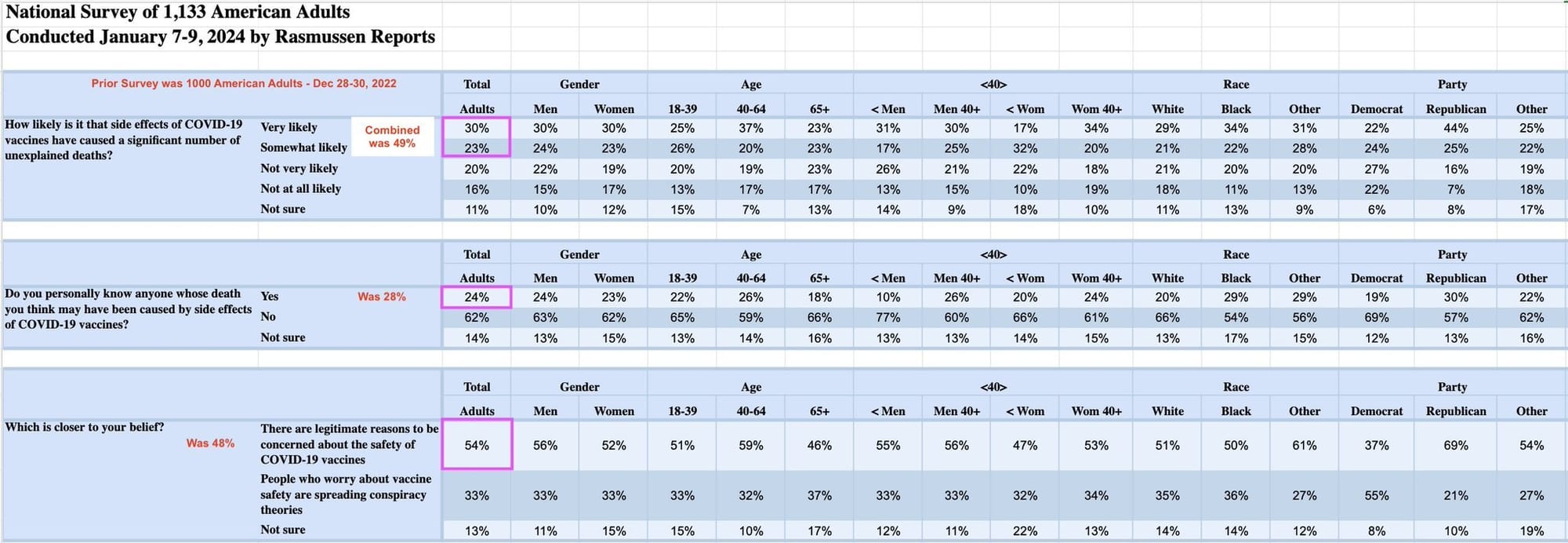Image resolution: width=1568 pixels, height=543 pixels.
Task: Select the red 'Prior Survey was 1000 American Adults' note
Action: pyautogui.click(x=244, y=83)
